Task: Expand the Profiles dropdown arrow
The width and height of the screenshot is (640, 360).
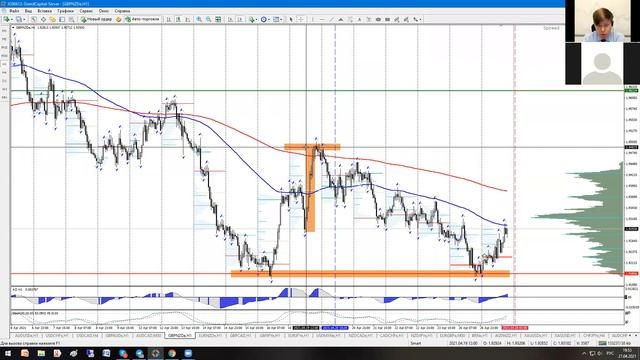Action: click(24, 19)
